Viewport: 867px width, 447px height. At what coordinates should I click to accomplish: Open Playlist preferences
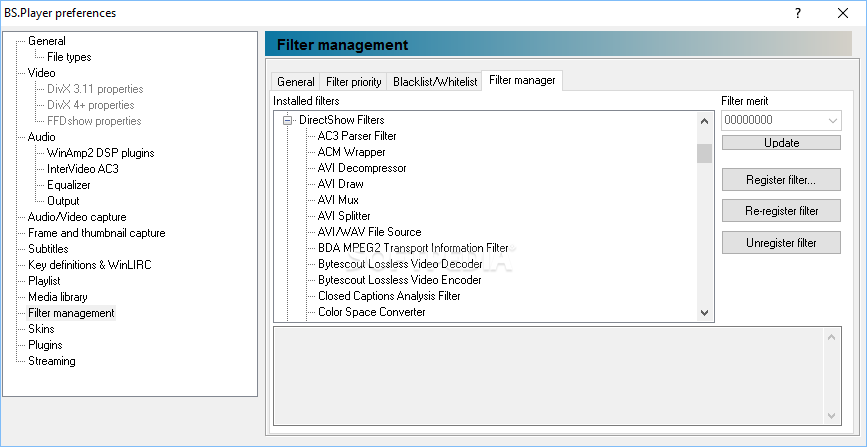click(x=44, y=281)
